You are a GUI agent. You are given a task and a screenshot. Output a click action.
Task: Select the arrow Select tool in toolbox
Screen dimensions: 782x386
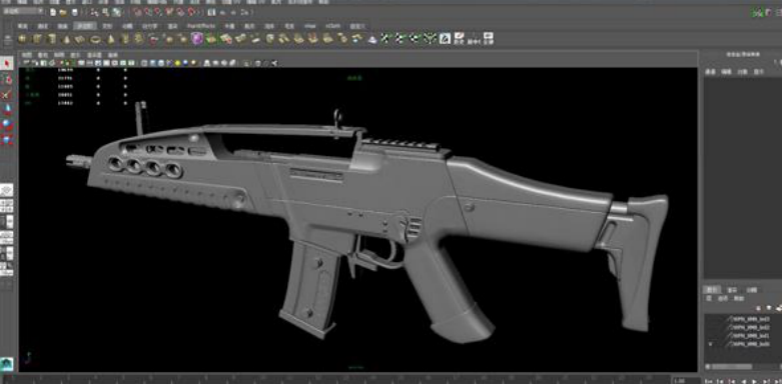[x=6, y=63]
